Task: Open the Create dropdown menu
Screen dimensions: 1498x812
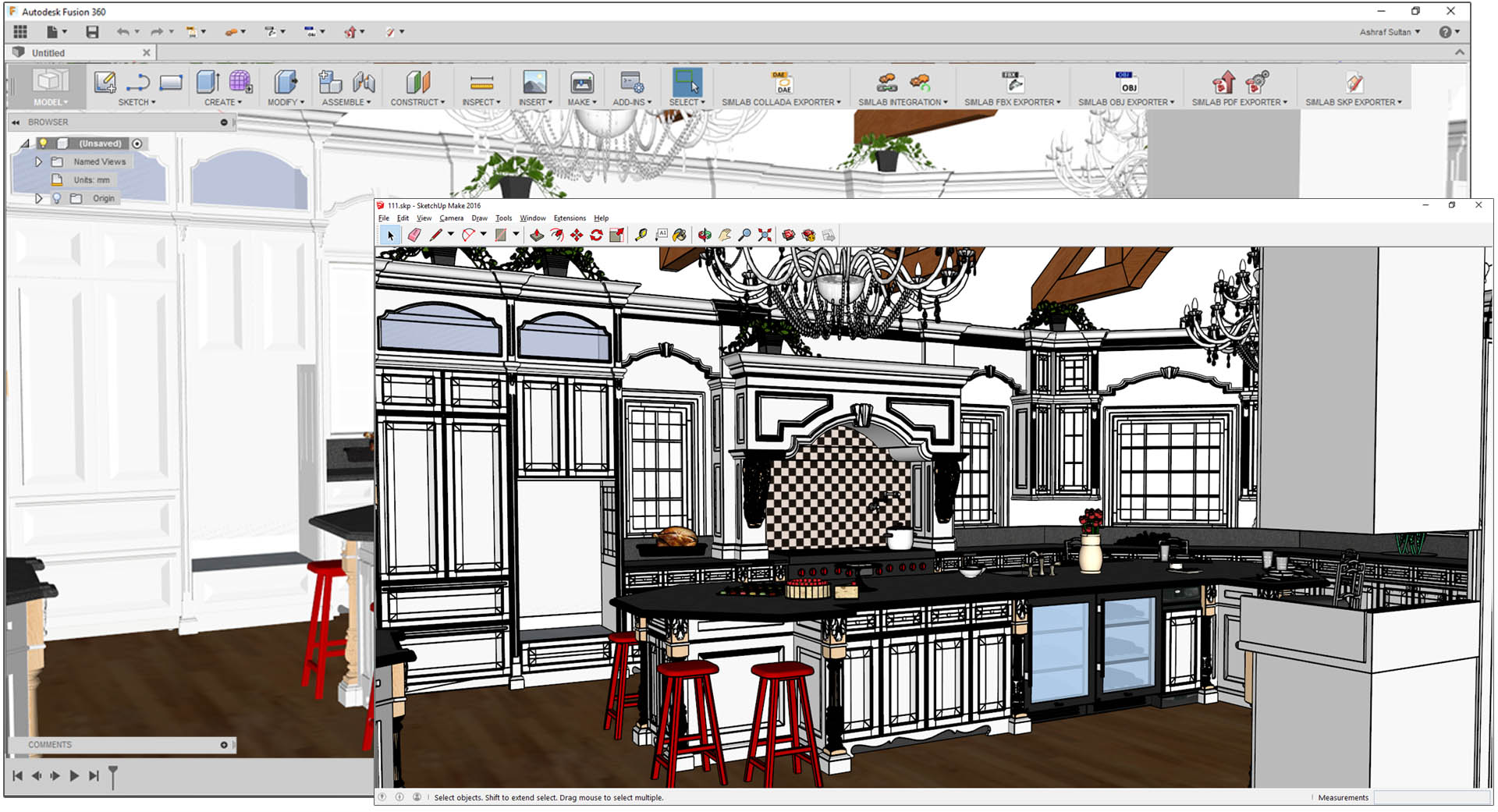Action: pos(223,102)
